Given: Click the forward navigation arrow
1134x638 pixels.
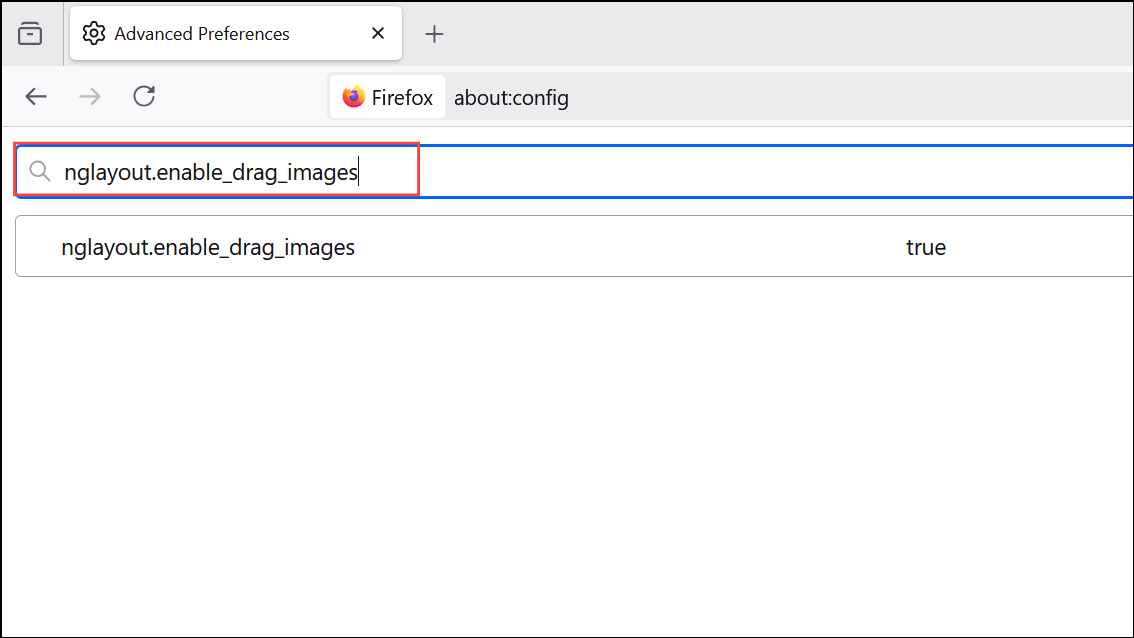Looking at the screenshot, I should click(90, 97).
